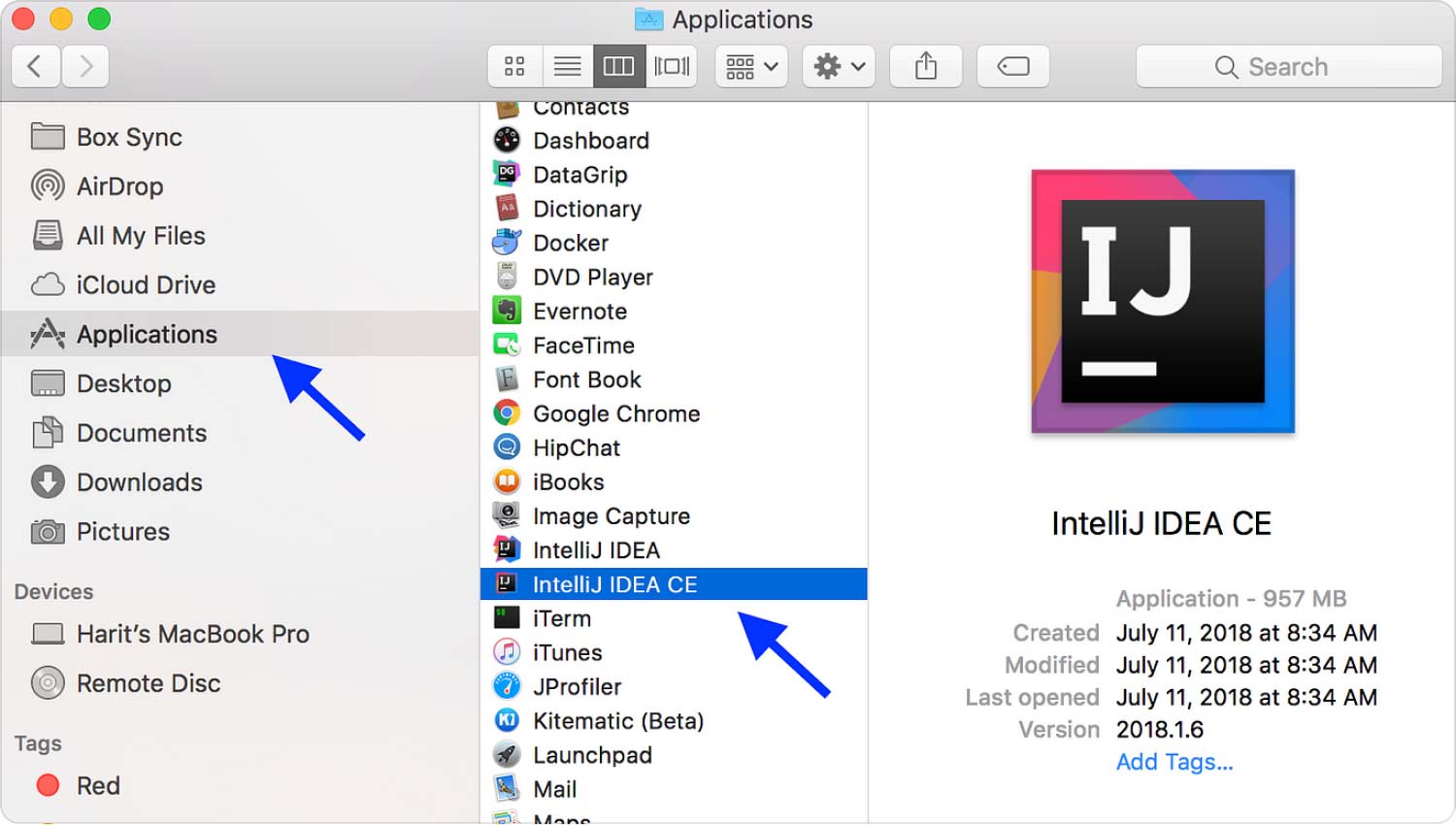Click the Docker whale icon
The width and height of the screenshot is (1456, 825).
coord(507,242)
